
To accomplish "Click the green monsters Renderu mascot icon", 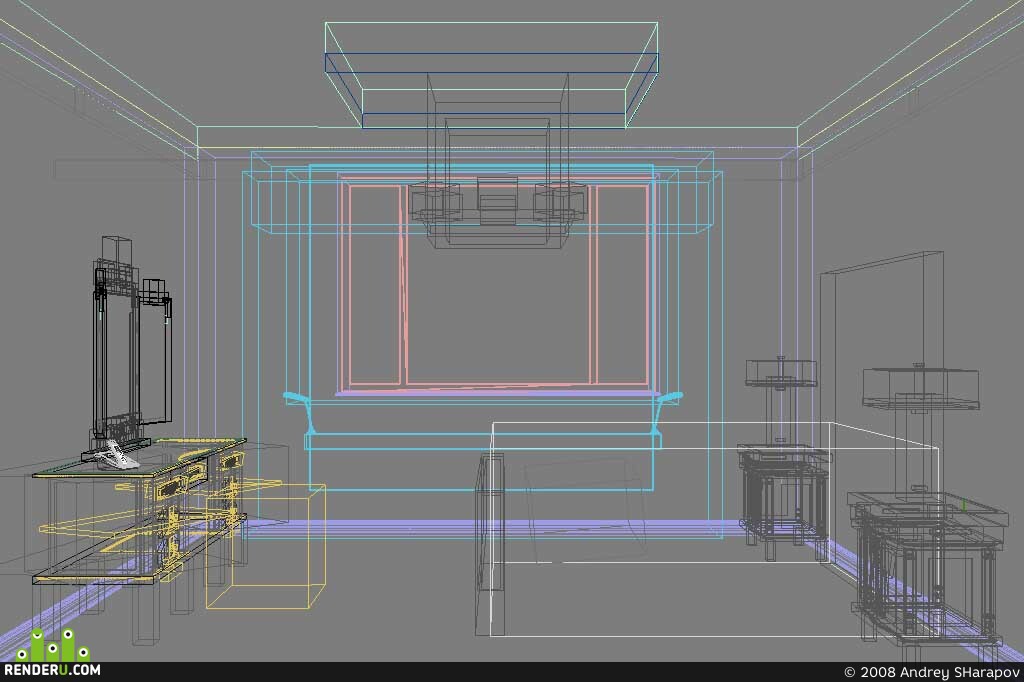I will tap(54, 645).
